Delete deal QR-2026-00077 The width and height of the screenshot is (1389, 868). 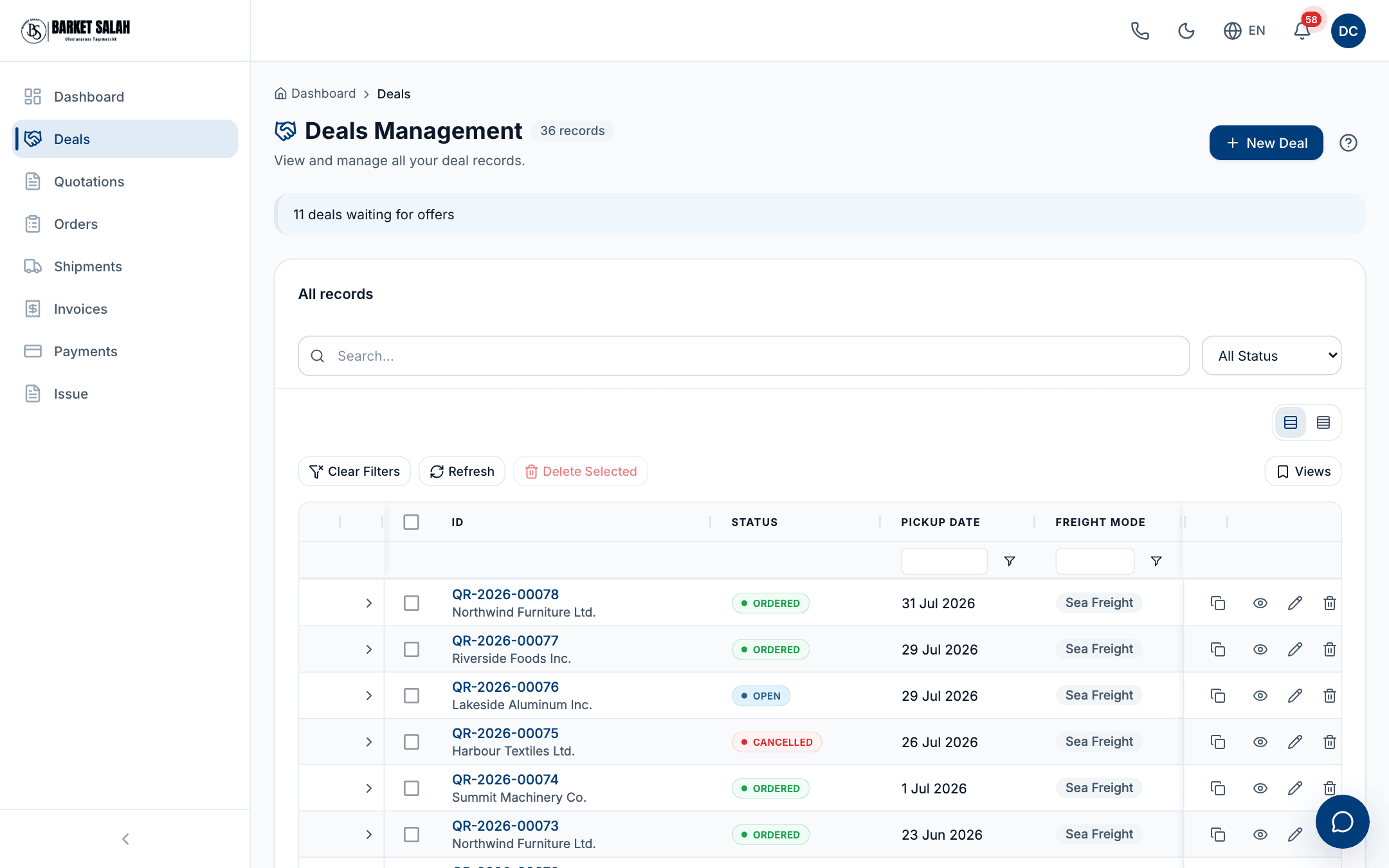(1330, 649)
